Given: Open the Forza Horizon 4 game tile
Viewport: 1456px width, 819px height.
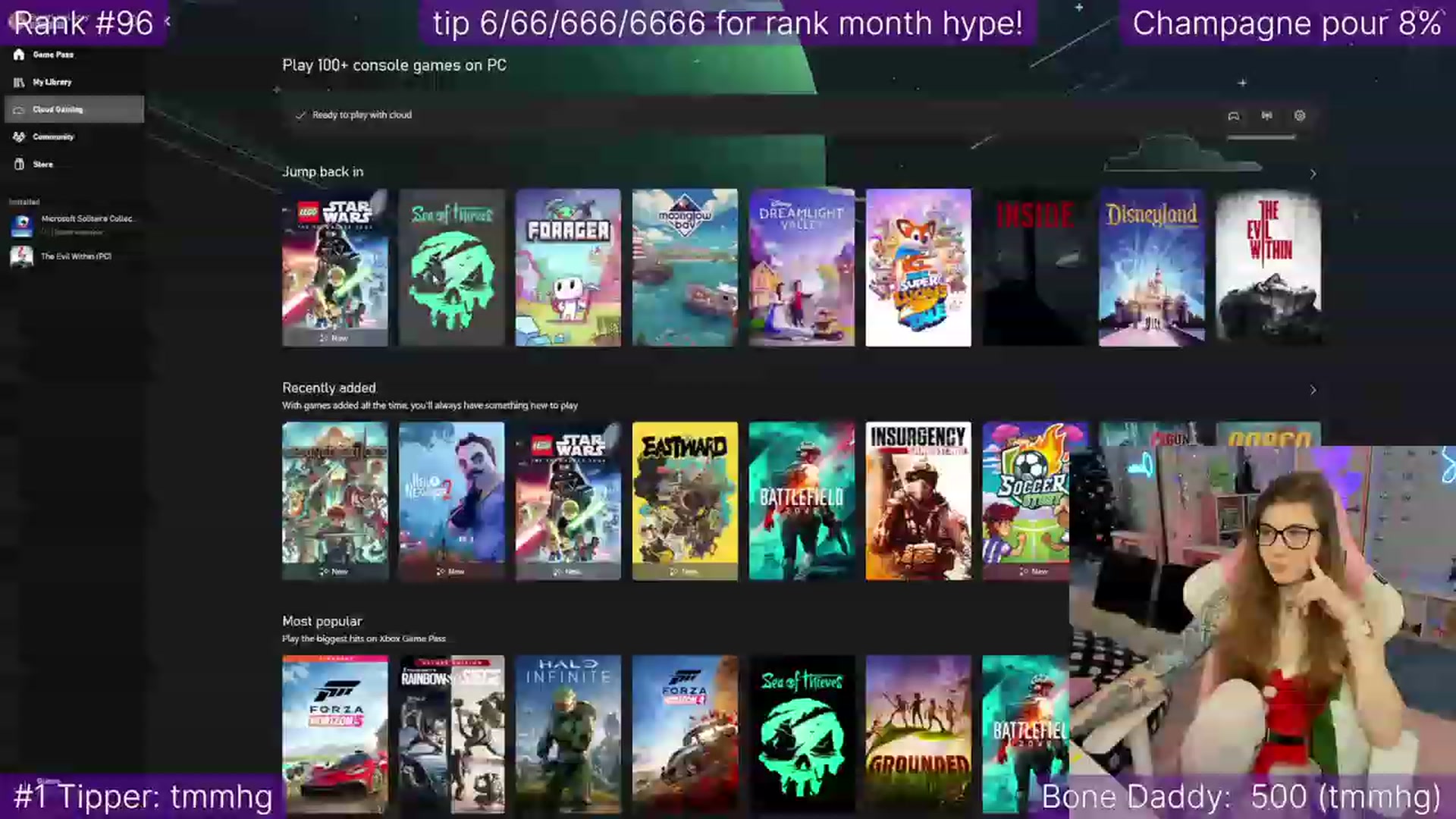Looking at the screenshot, I should (x=685, y=734).
